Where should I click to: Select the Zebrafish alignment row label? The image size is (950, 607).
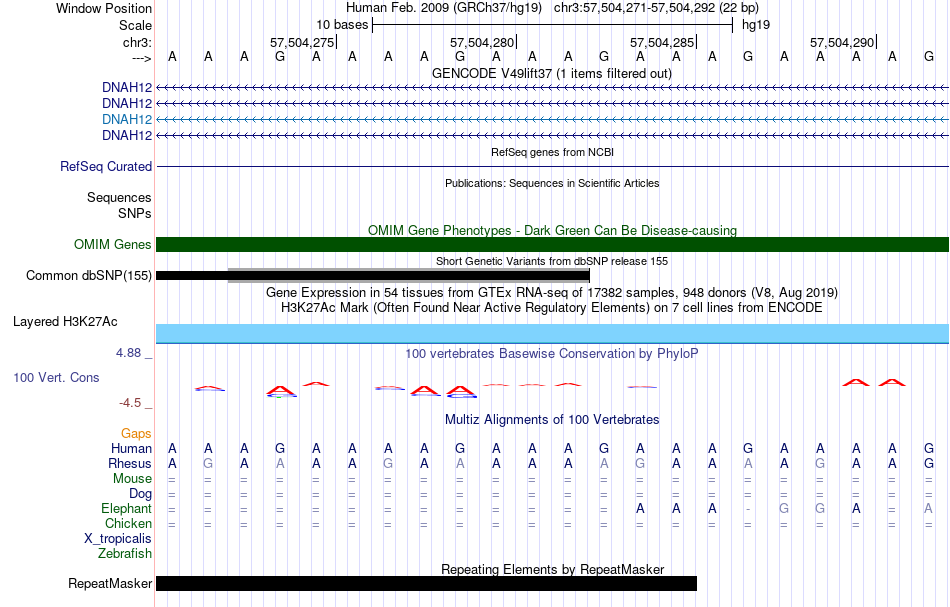pos(125,553)
